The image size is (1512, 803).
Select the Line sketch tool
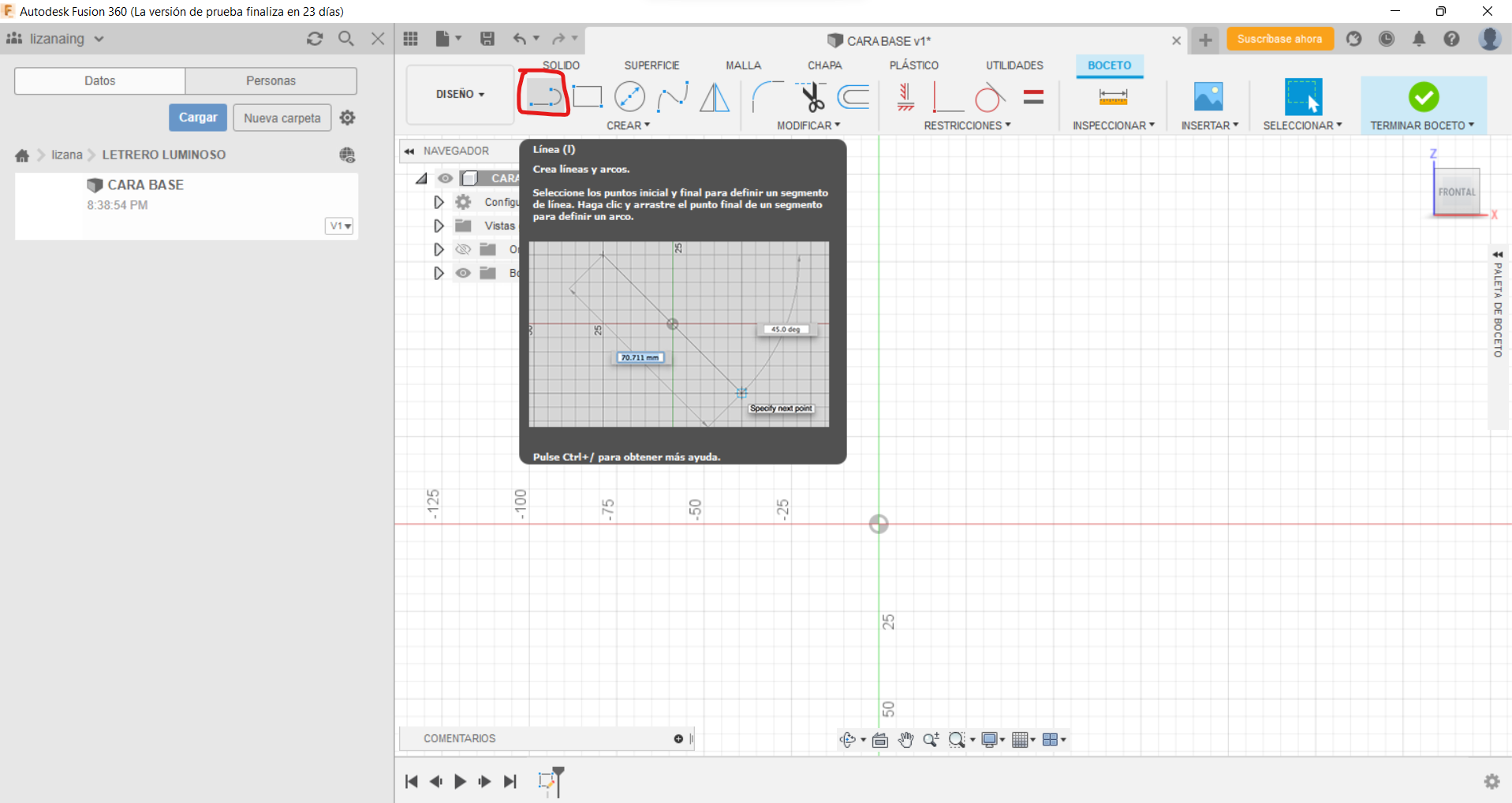click(543, 96)
